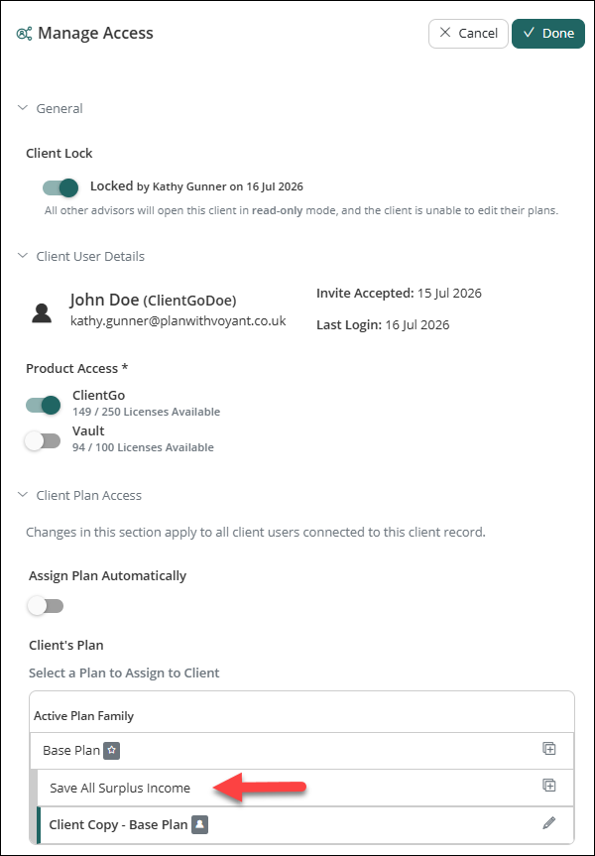Select the Client Copy - Base Plan row
Viewport: 595px width, 856px height.
pyautogui.click(x=305, y=825)
